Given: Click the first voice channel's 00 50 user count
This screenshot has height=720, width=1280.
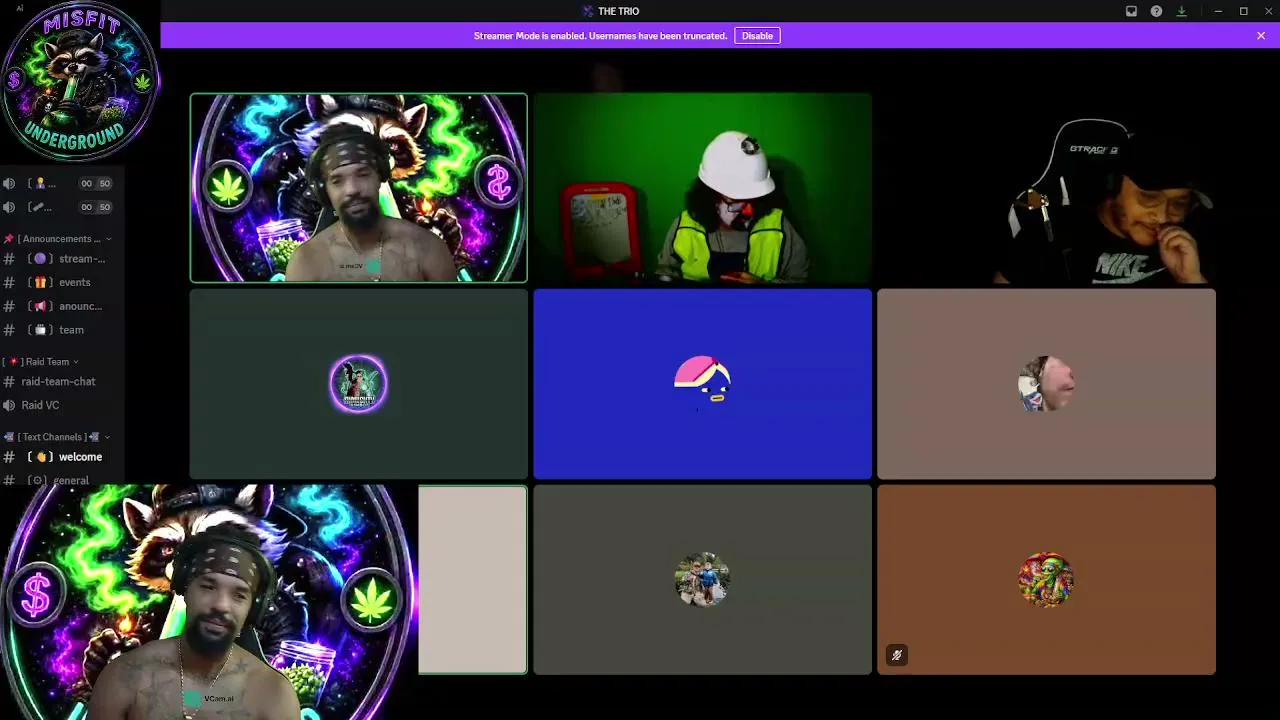Looking at the screenshot, I should (x=95, y=183).
